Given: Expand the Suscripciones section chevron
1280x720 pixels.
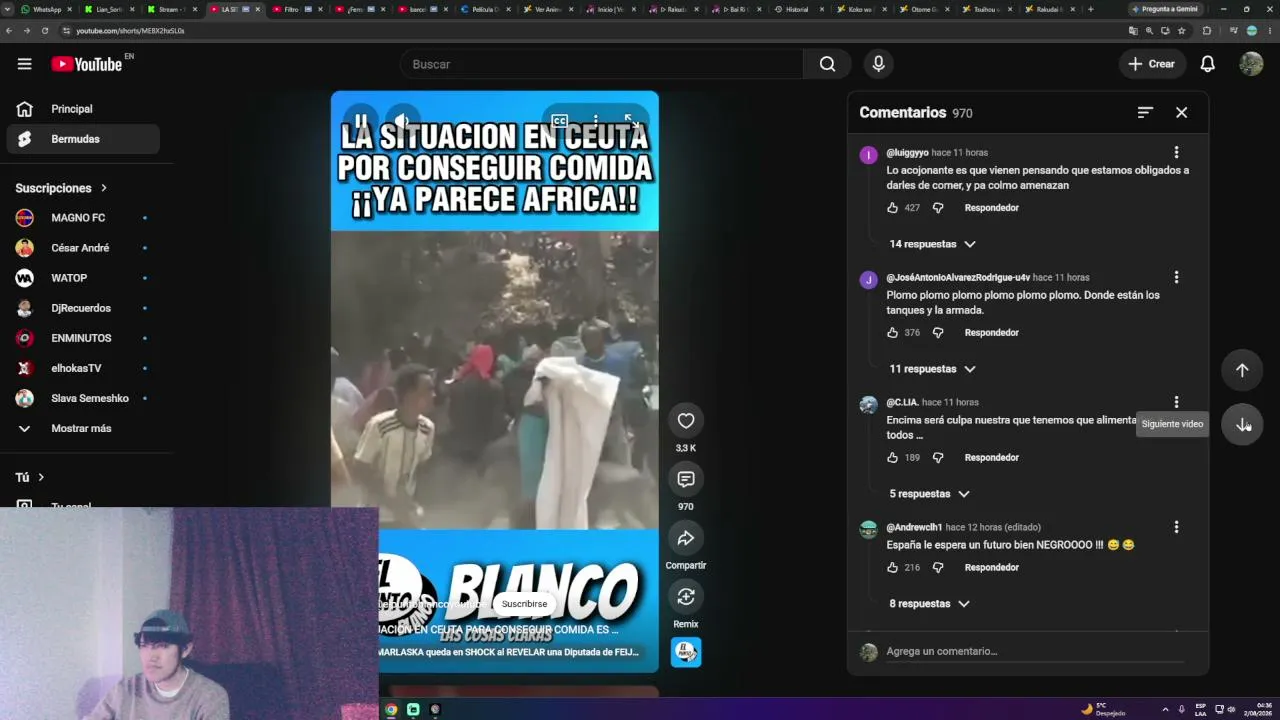Looking at the screenshot, I should coord(103,188).
